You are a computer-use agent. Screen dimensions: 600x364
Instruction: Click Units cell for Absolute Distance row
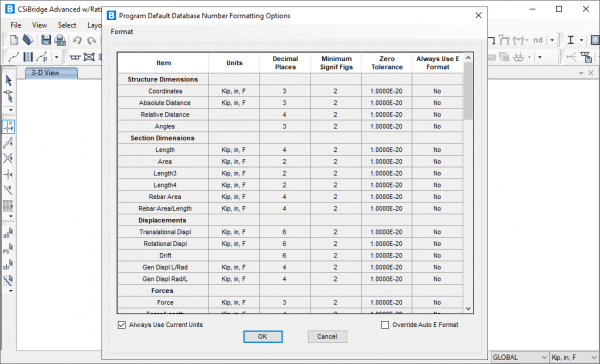234,103
